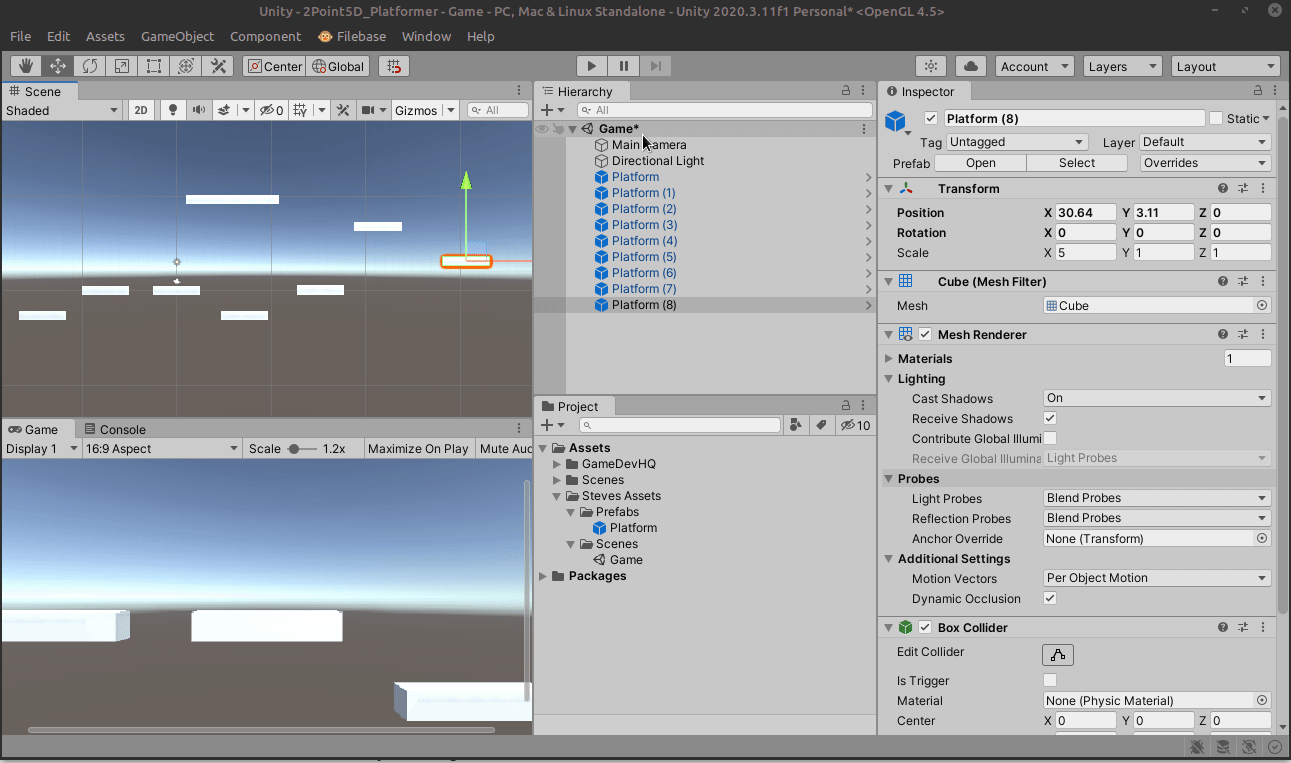Open Mesh Renderer preset icon
The width and height of the screenshot is (1291, 763).
[1243, 334]
